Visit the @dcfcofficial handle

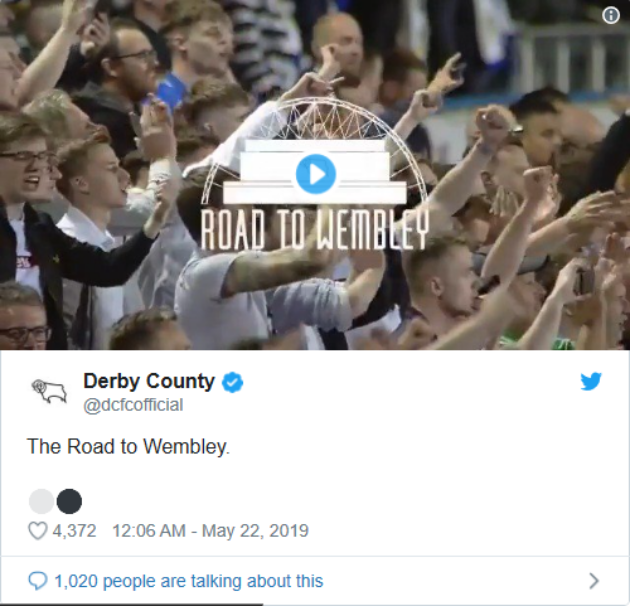pos(133,405)
